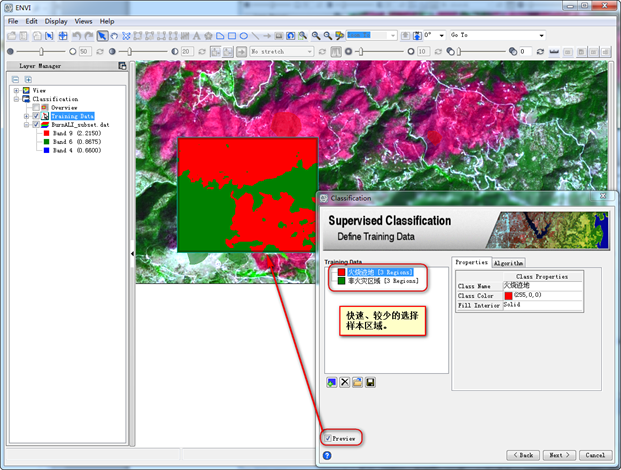Click the brightness slider handle
The height and width of the screenshot is (470, 621).
(x=41, y=51)
